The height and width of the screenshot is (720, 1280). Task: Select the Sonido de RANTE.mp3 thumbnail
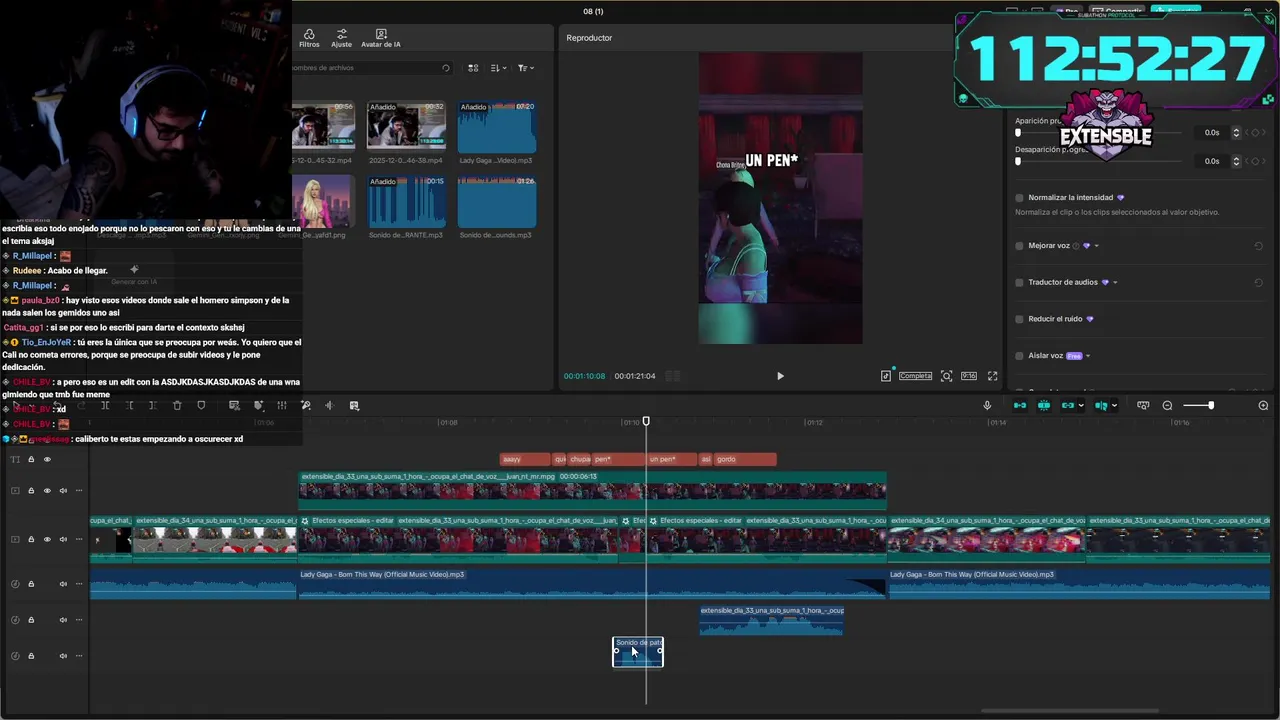[x=406, y=201]
